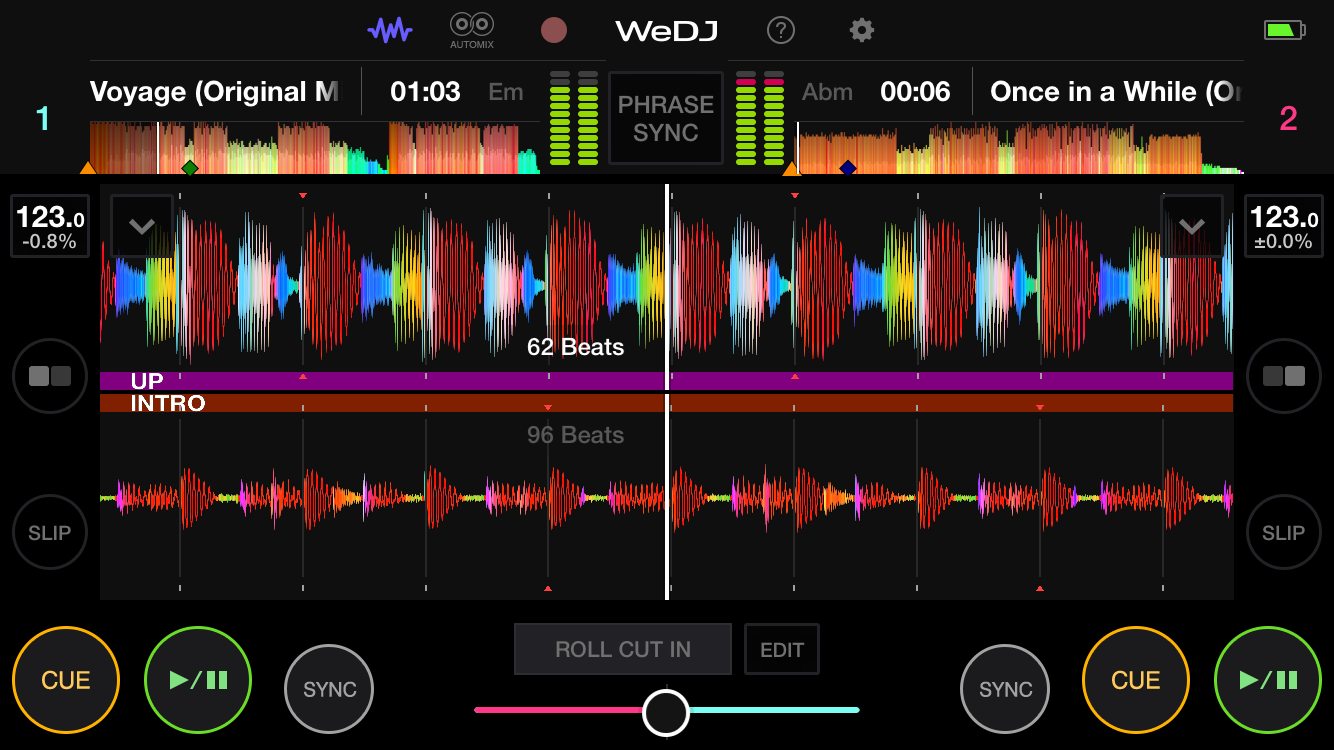Click the crossfader knob
1334x750 pixels.
click(x=666, y=712)
